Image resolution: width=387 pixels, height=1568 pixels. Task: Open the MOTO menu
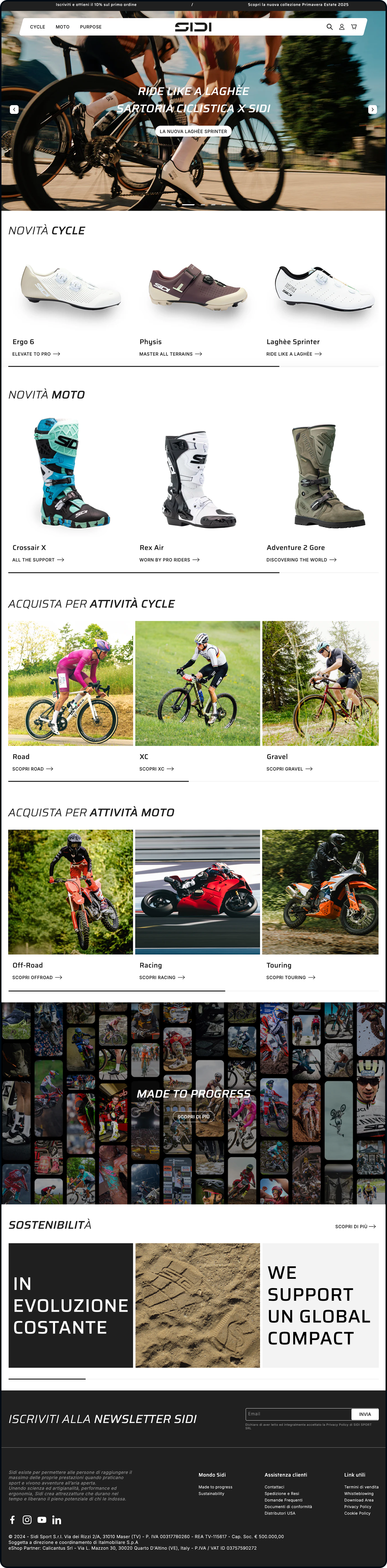[63, 27]
